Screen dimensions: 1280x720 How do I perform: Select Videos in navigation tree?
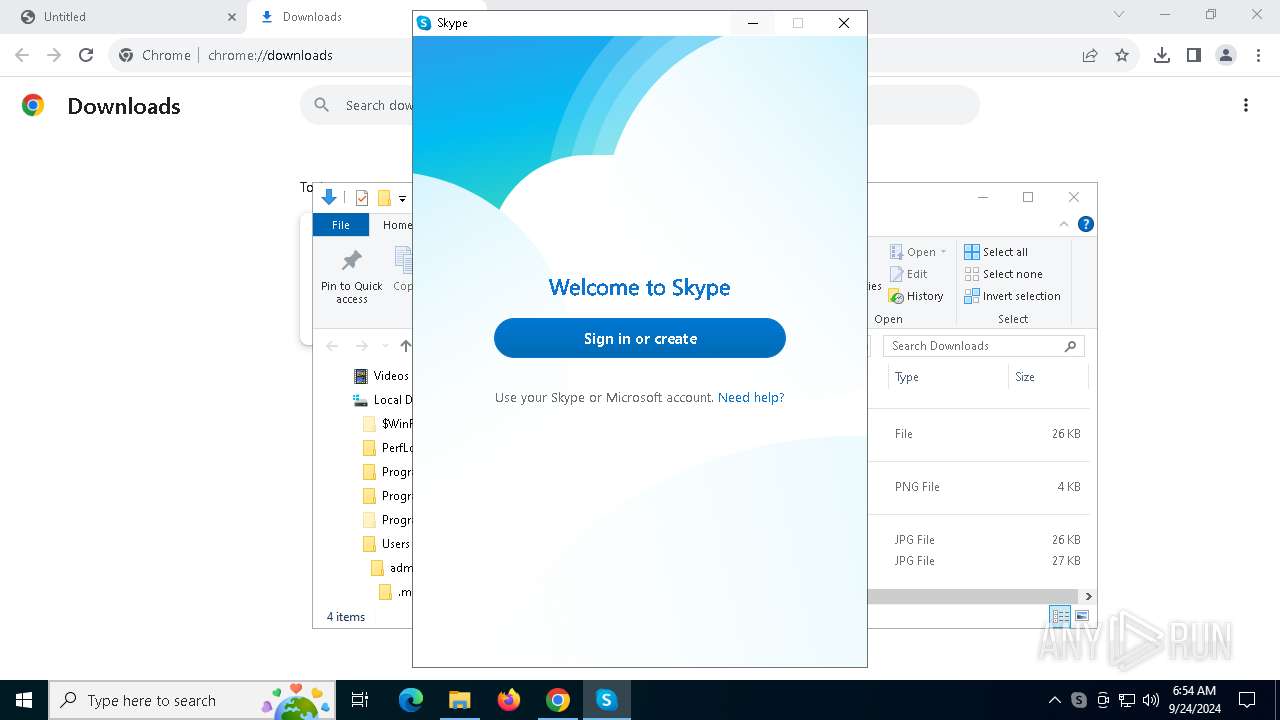382,376
